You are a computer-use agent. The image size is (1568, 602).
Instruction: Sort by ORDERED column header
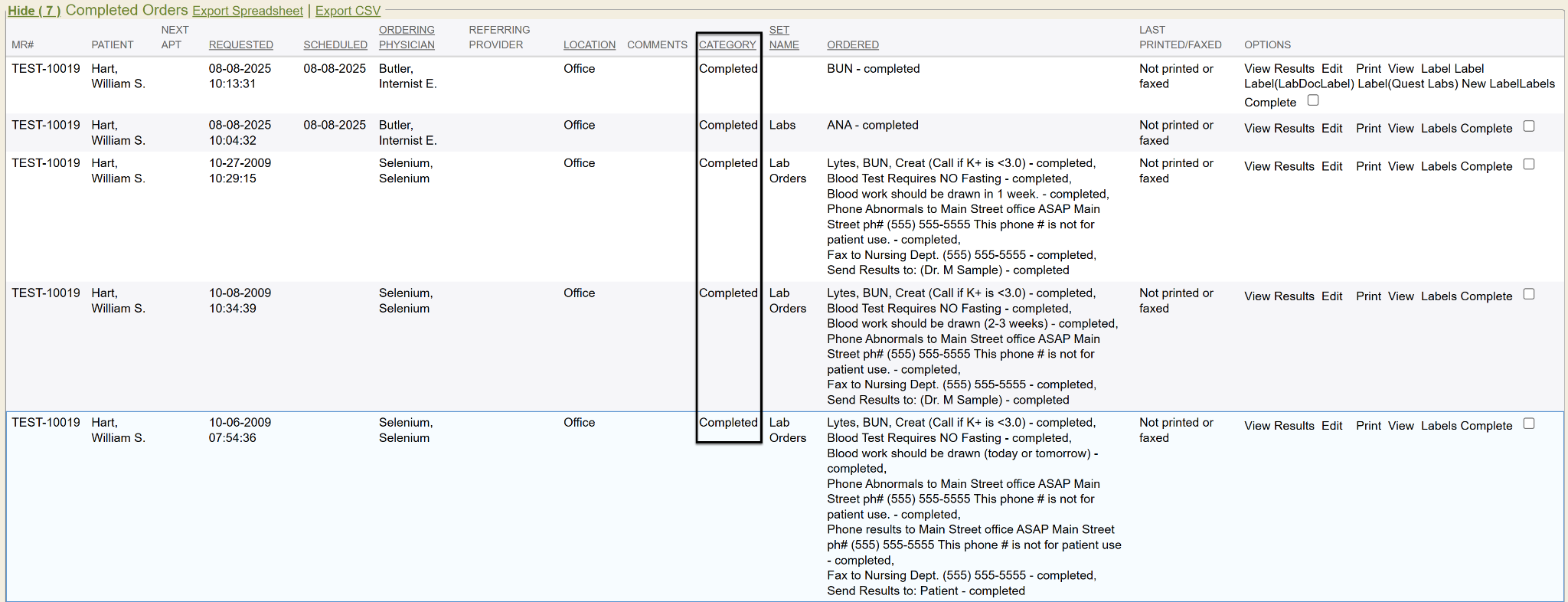(852, 45)
